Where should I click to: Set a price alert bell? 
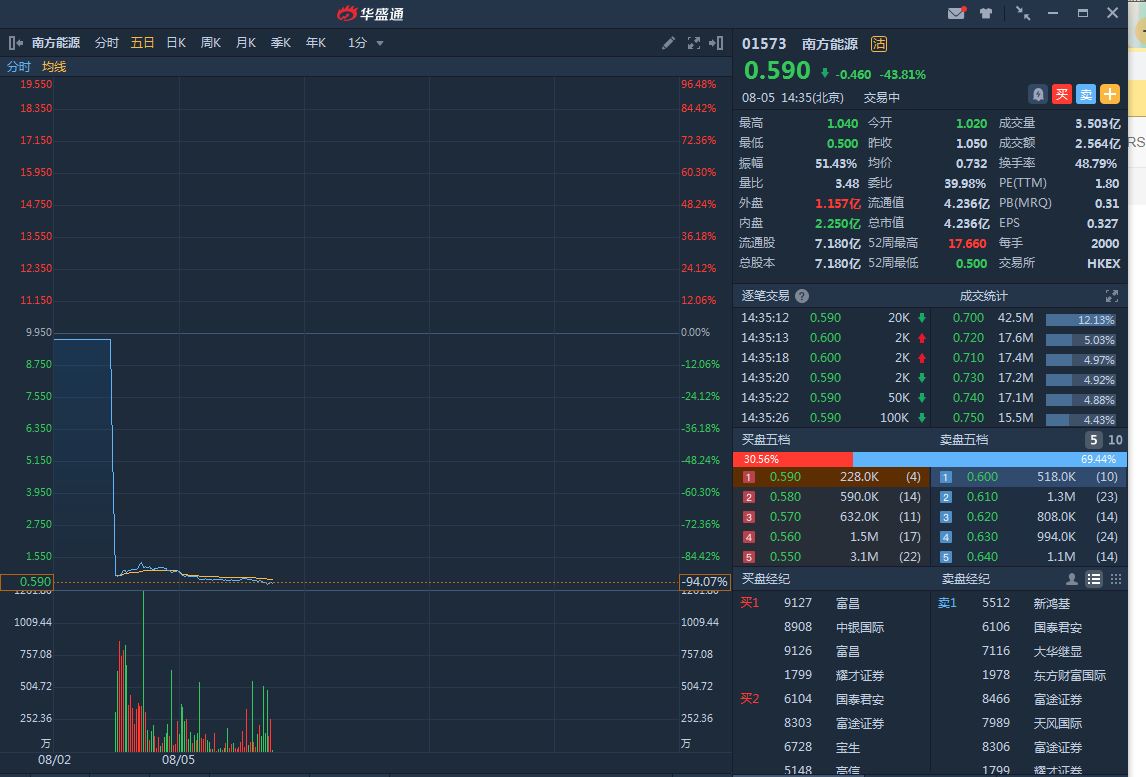point(1038,94)
